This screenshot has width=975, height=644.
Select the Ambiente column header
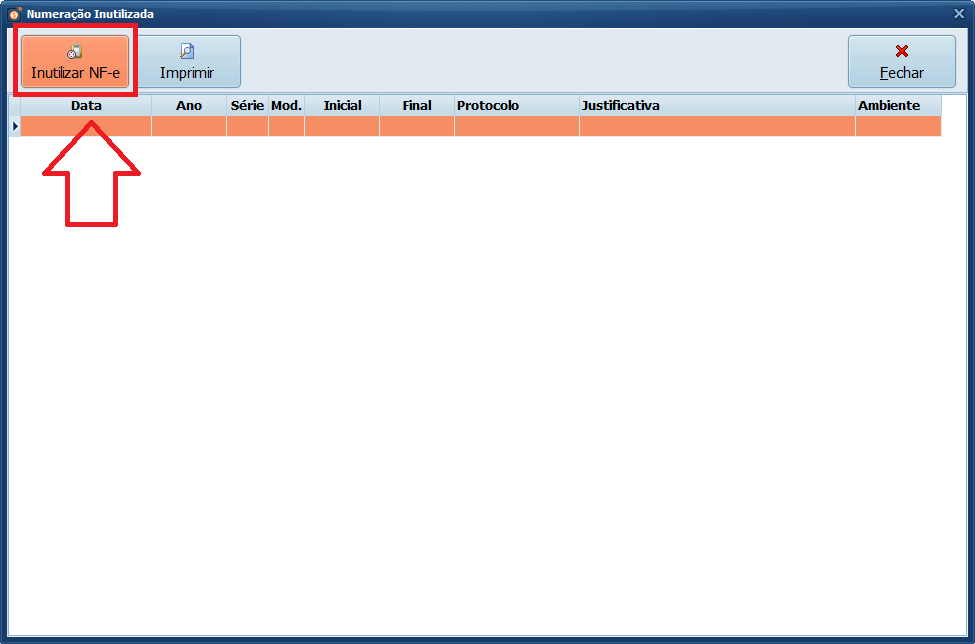point(897,105)
